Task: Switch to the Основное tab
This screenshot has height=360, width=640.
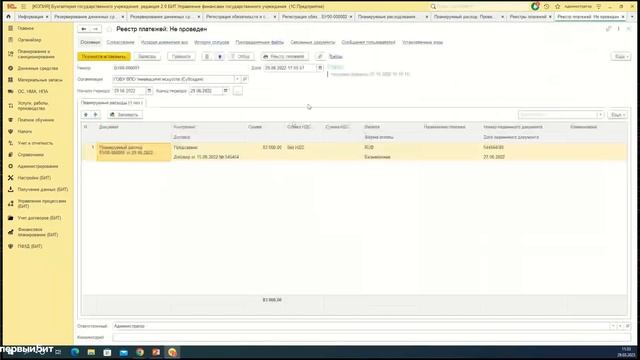Action: point(90,42)
